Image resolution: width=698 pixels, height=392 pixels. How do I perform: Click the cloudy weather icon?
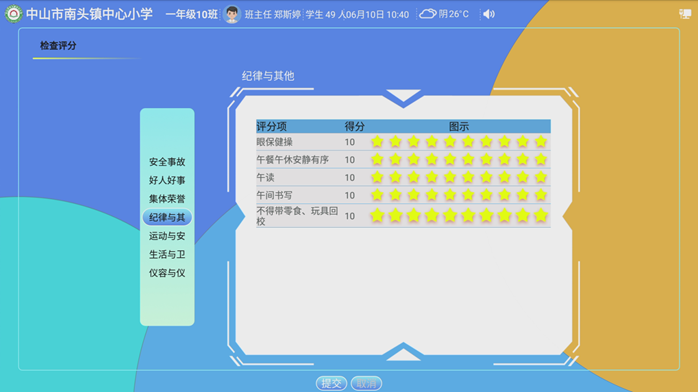point(428,14)
